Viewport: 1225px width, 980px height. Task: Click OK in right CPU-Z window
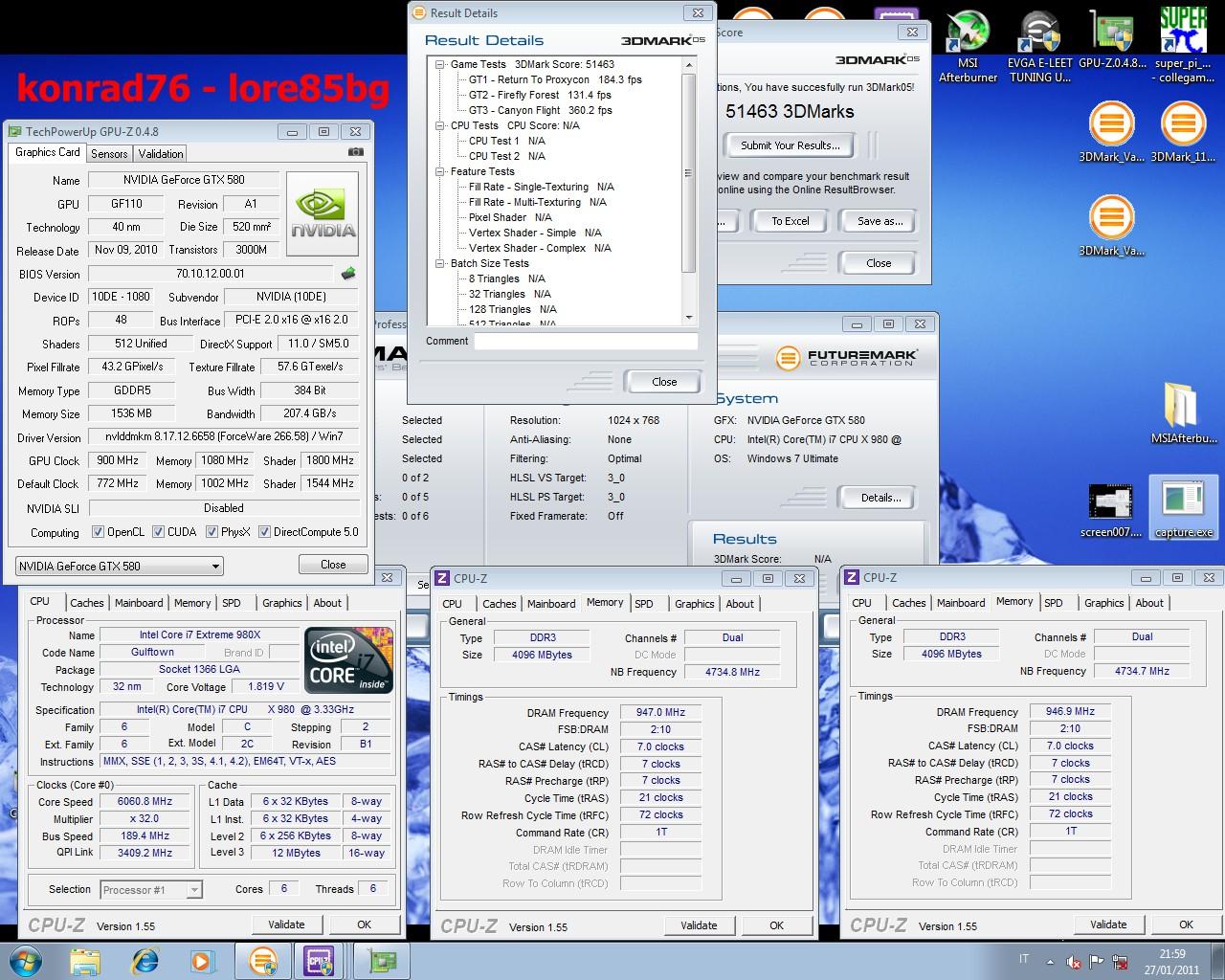tap(1186, 924)
